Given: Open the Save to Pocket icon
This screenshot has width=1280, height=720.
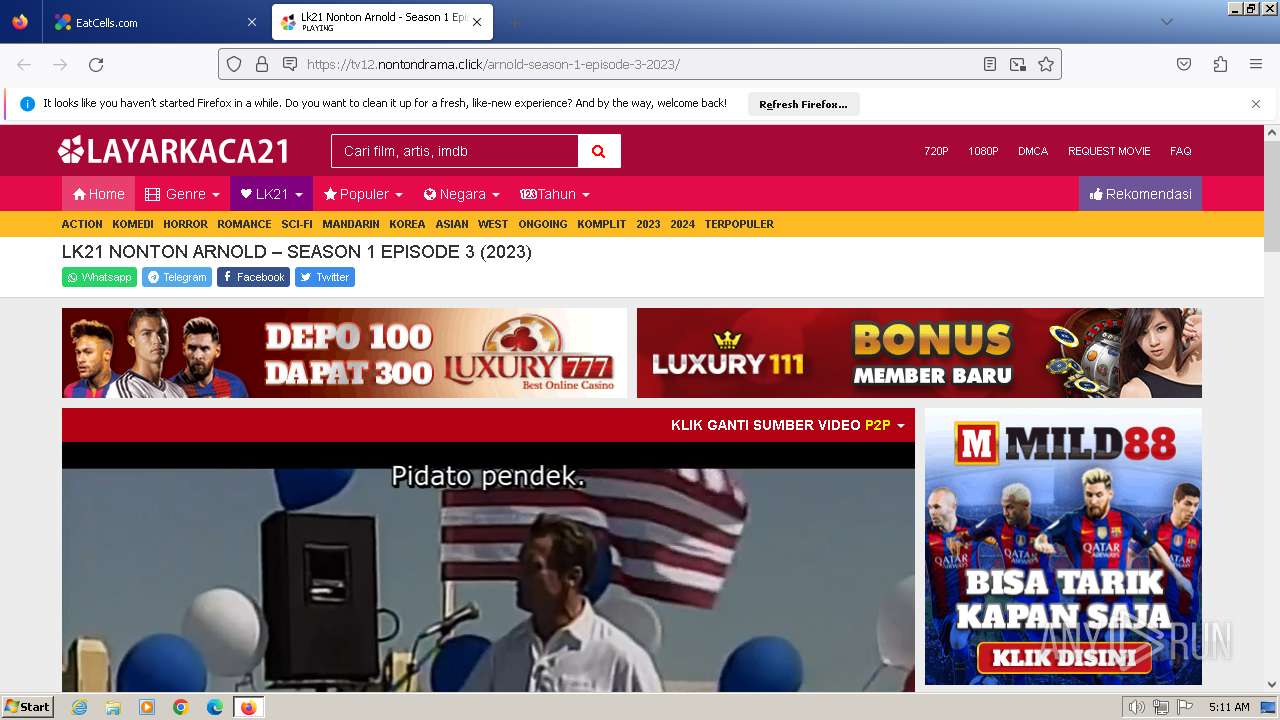Looking at the screenshot, I should [x=1184, y=64].
